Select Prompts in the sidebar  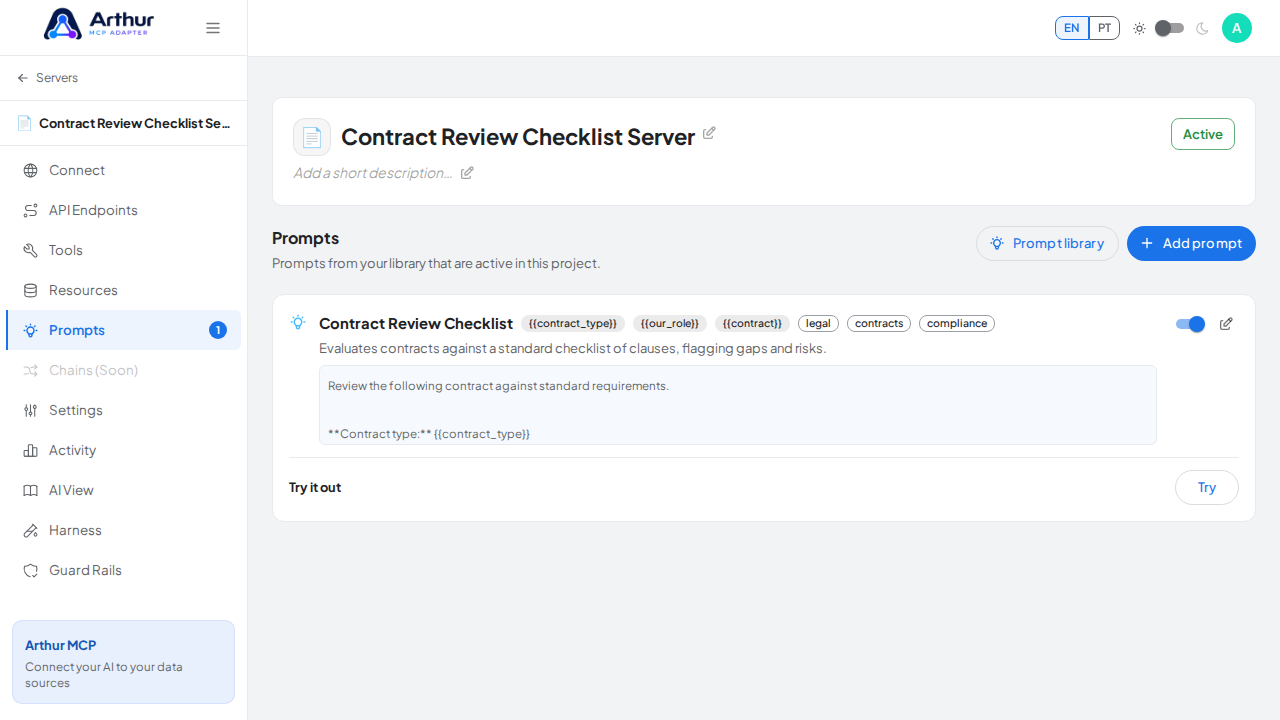(x=123, y=330)
